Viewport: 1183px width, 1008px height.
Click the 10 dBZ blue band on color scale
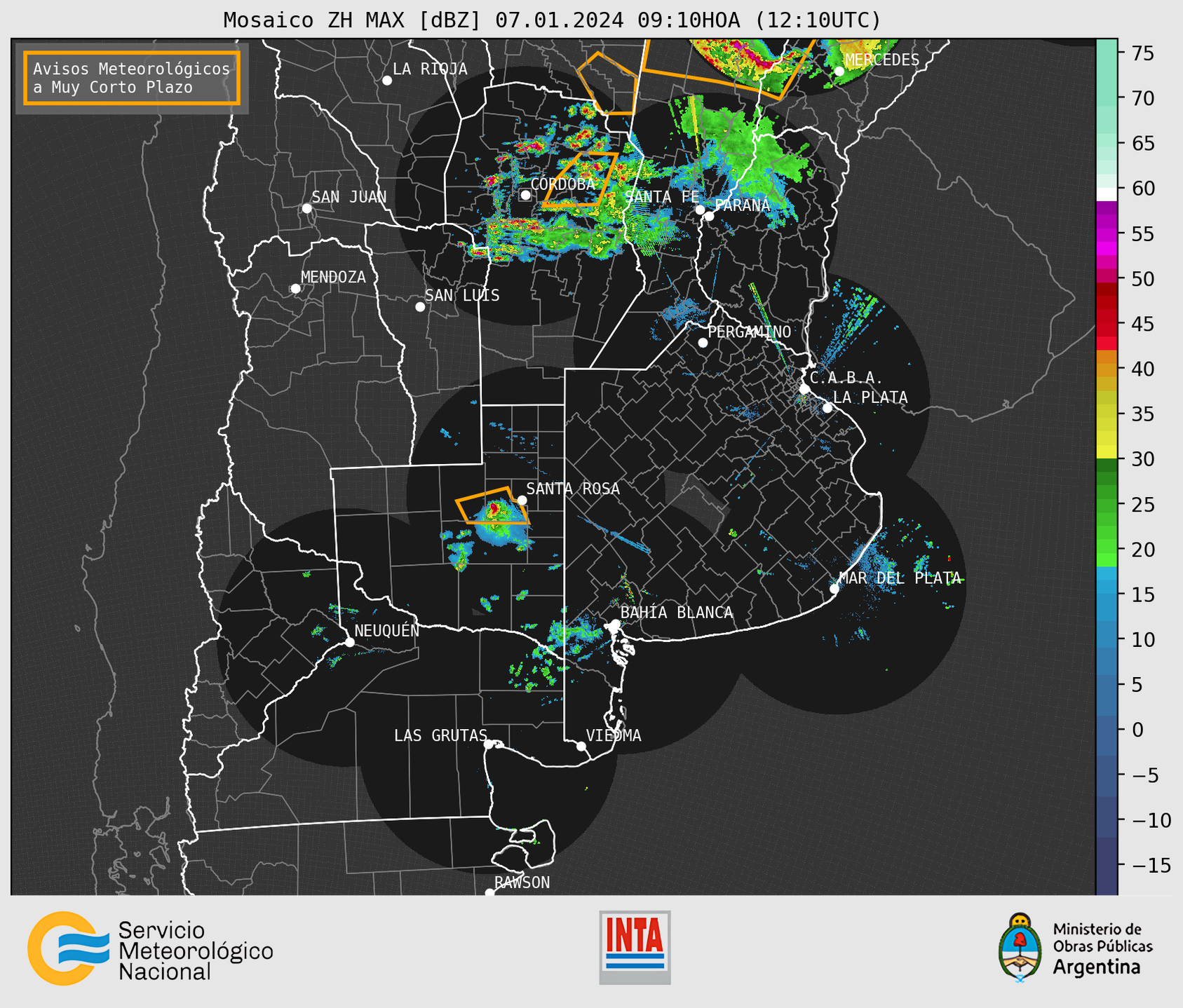point(1107,639)
